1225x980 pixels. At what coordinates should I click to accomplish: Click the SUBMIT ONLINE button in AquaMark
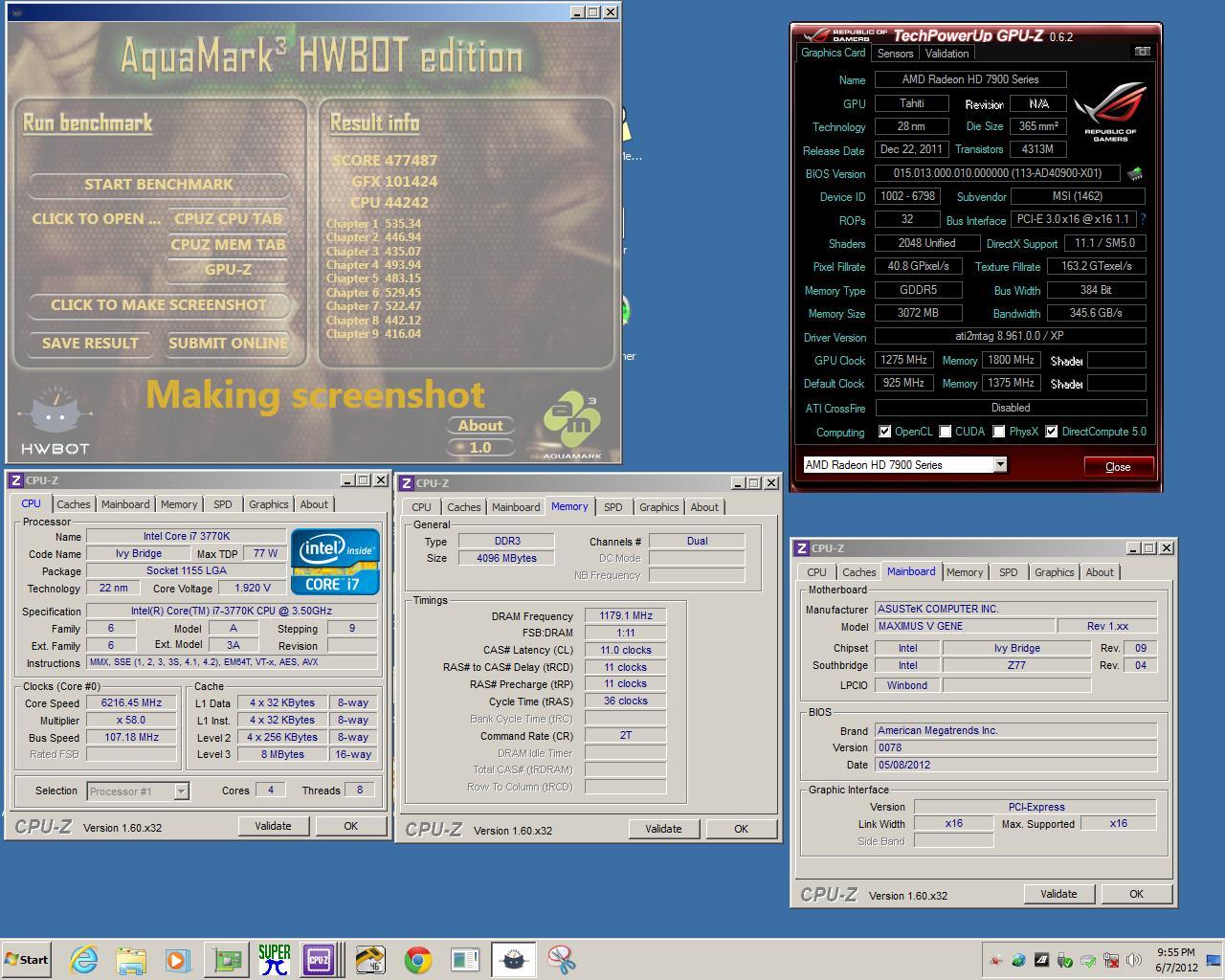[x=228, y=343]
